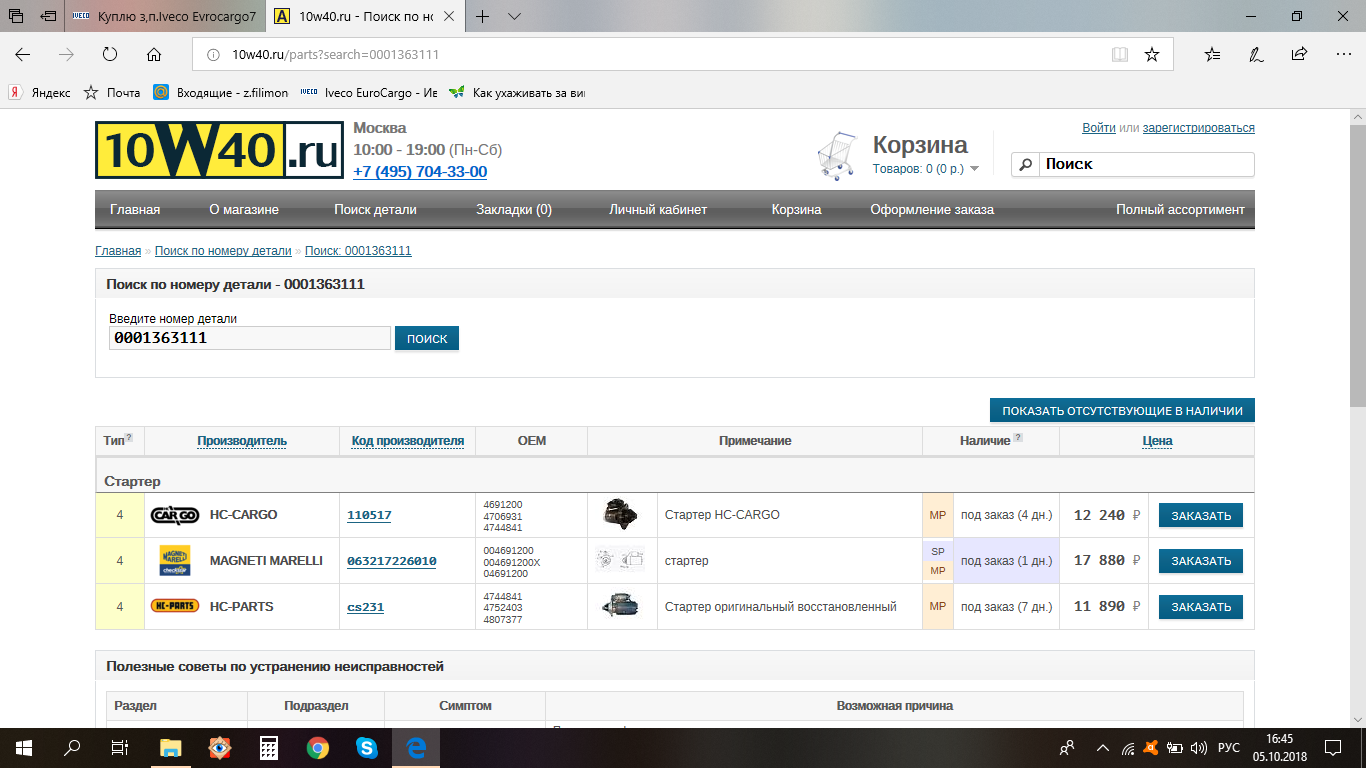Viewport: 1366px width, 768px height.
Task: Open the О магазине menu item
Action: coord(244,210)
